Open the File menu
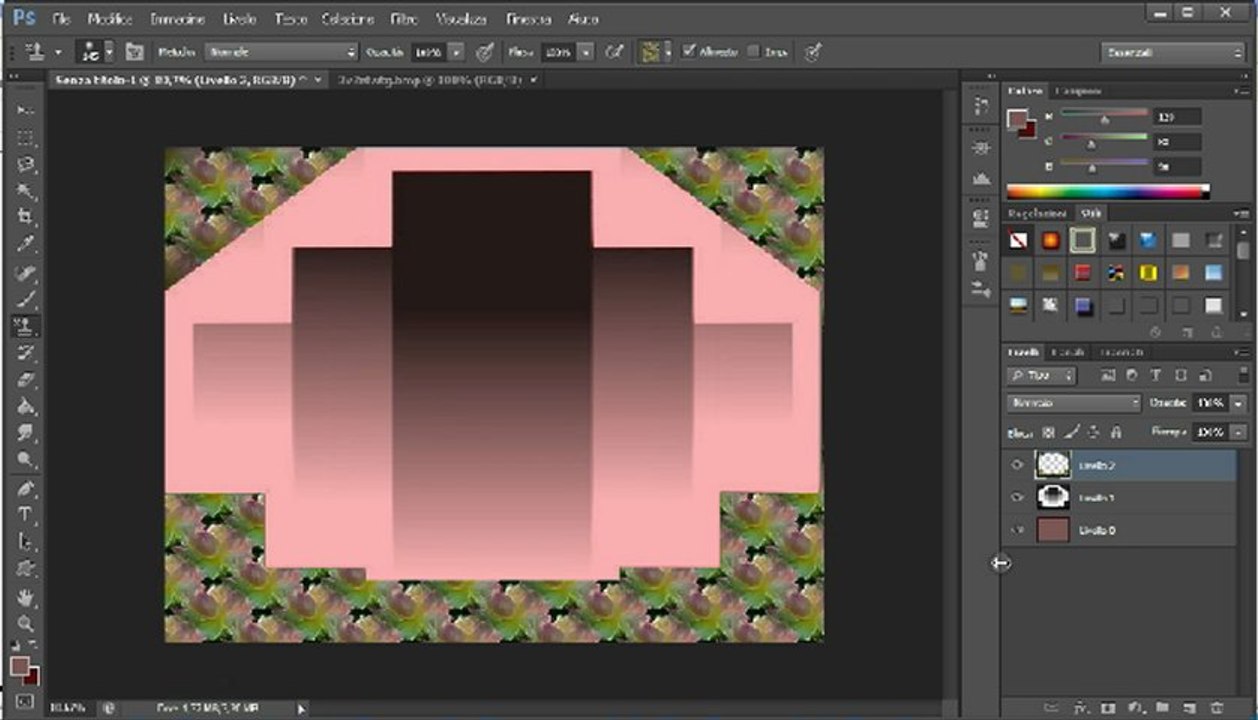The image size is (1258, 720). pyautogui.click(x=61, y=19)
